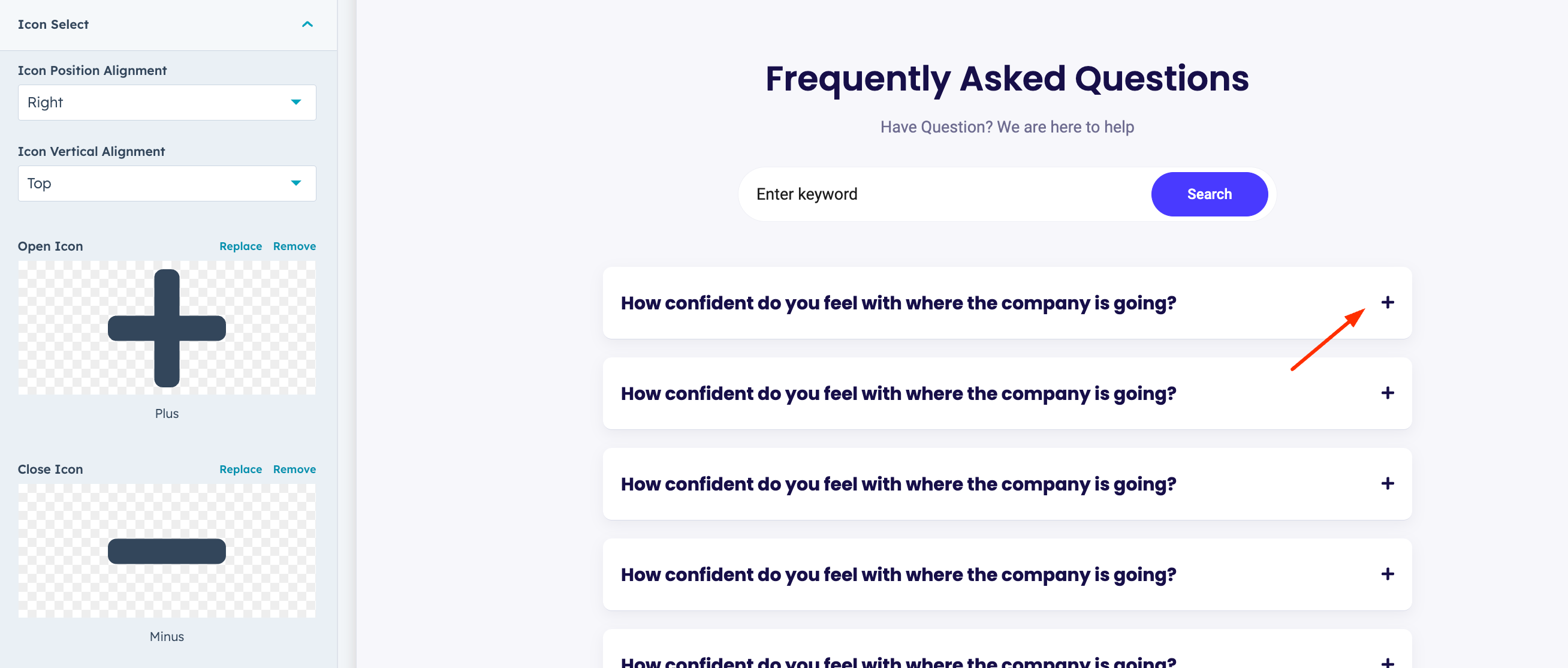Open the Icon Vertical Alignment dropdown
This screenshot has height=668, width=1568.
167,183
